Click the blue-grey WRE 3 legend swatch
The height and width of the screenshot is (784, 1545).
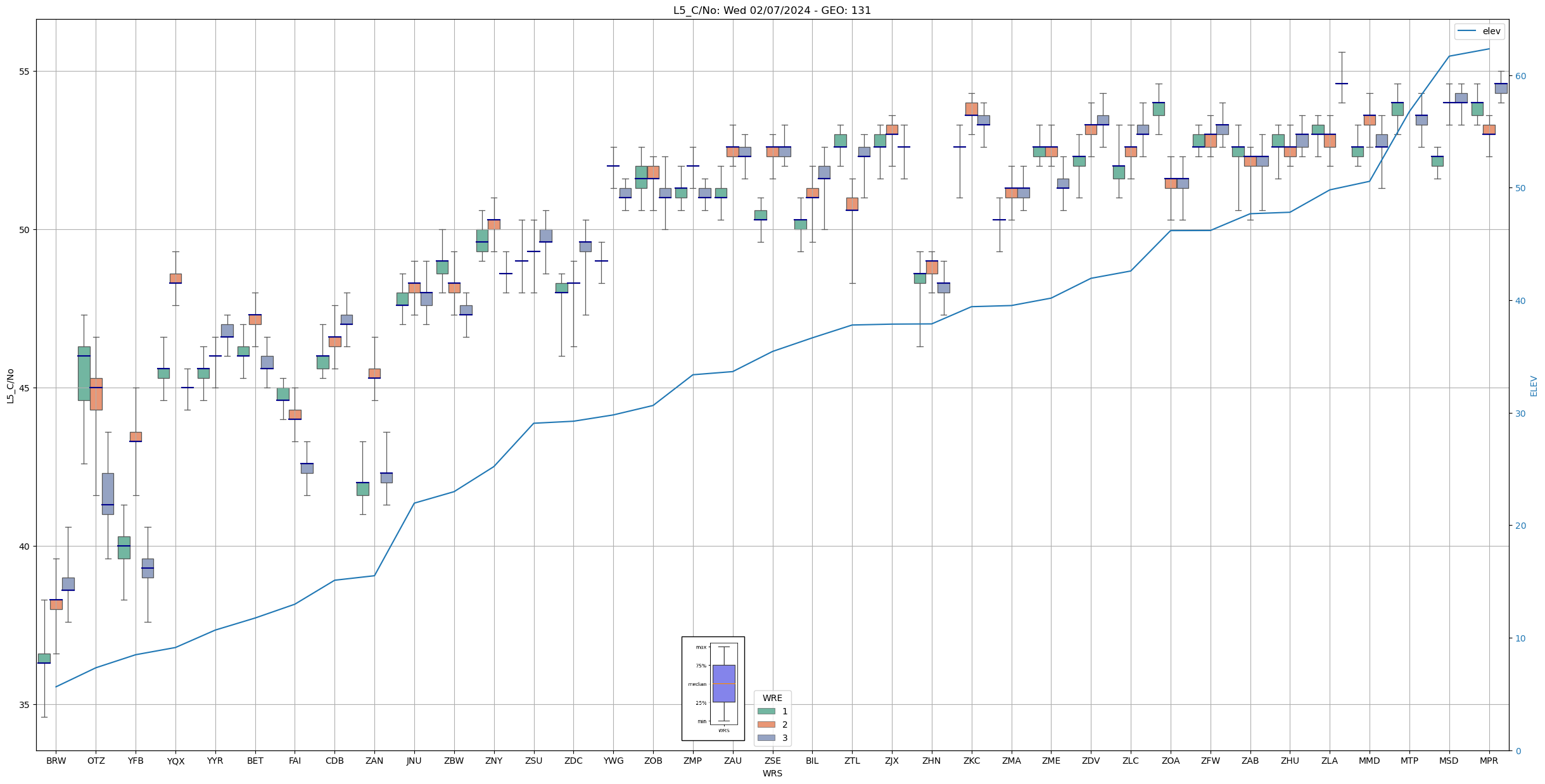click(x=766, y=738)
